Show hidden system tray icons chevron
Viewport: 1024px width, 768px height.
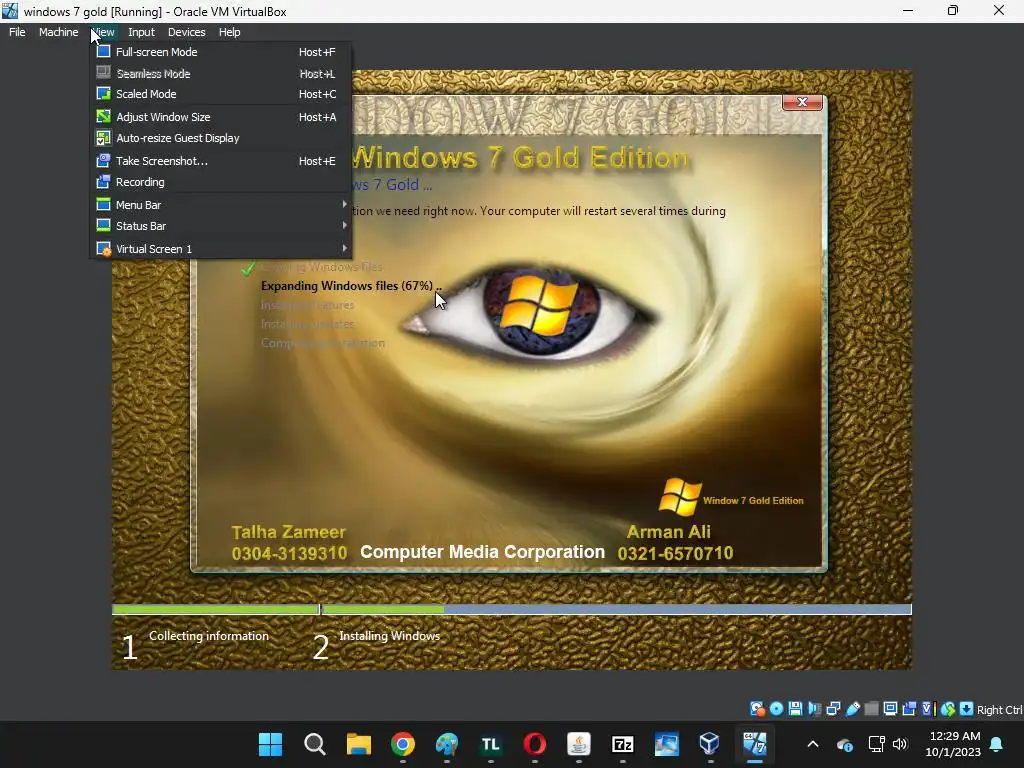pos(813,744)
